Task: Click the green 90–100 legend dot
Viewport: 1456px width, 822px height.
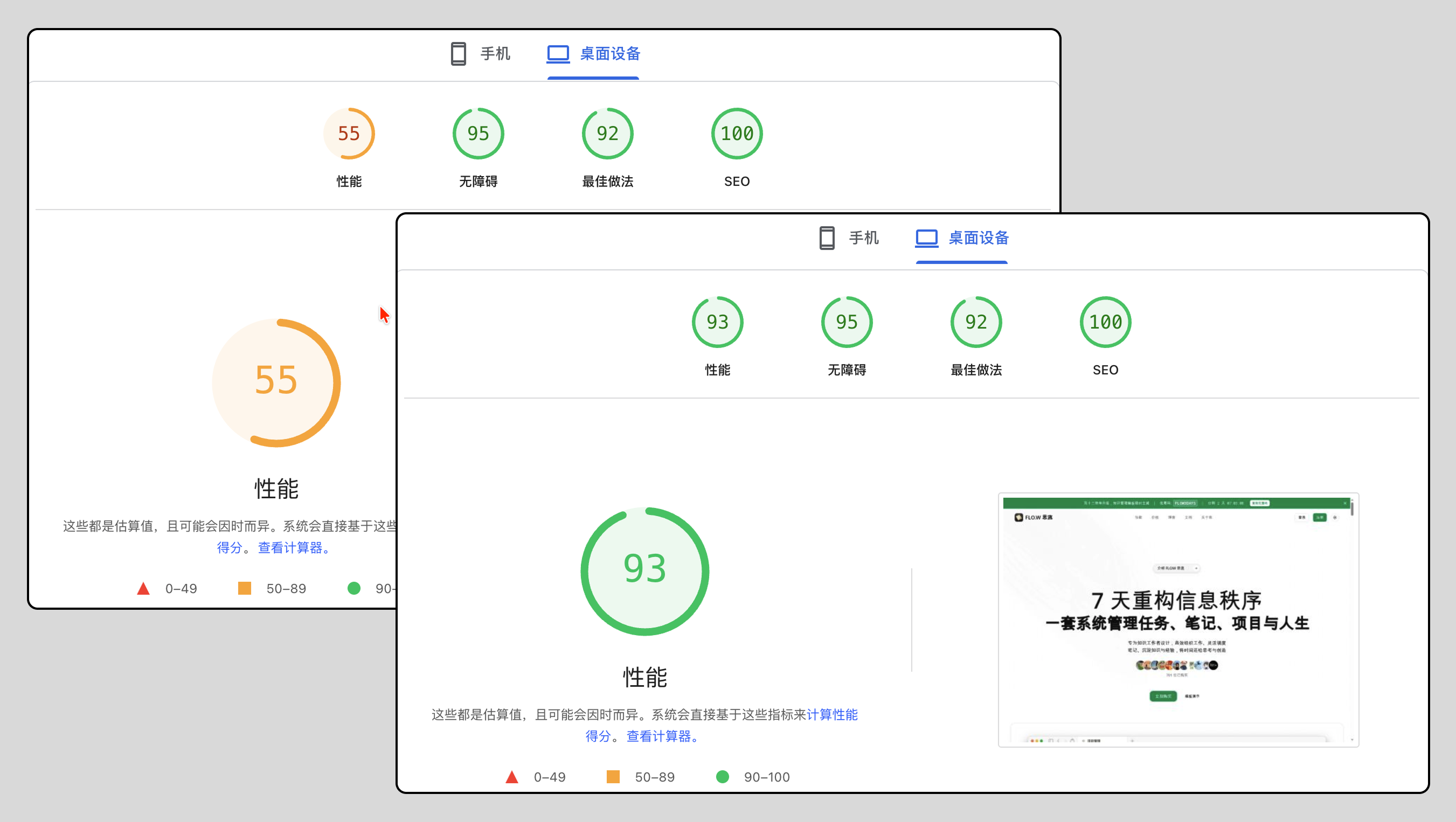Action: coord(723,777)
